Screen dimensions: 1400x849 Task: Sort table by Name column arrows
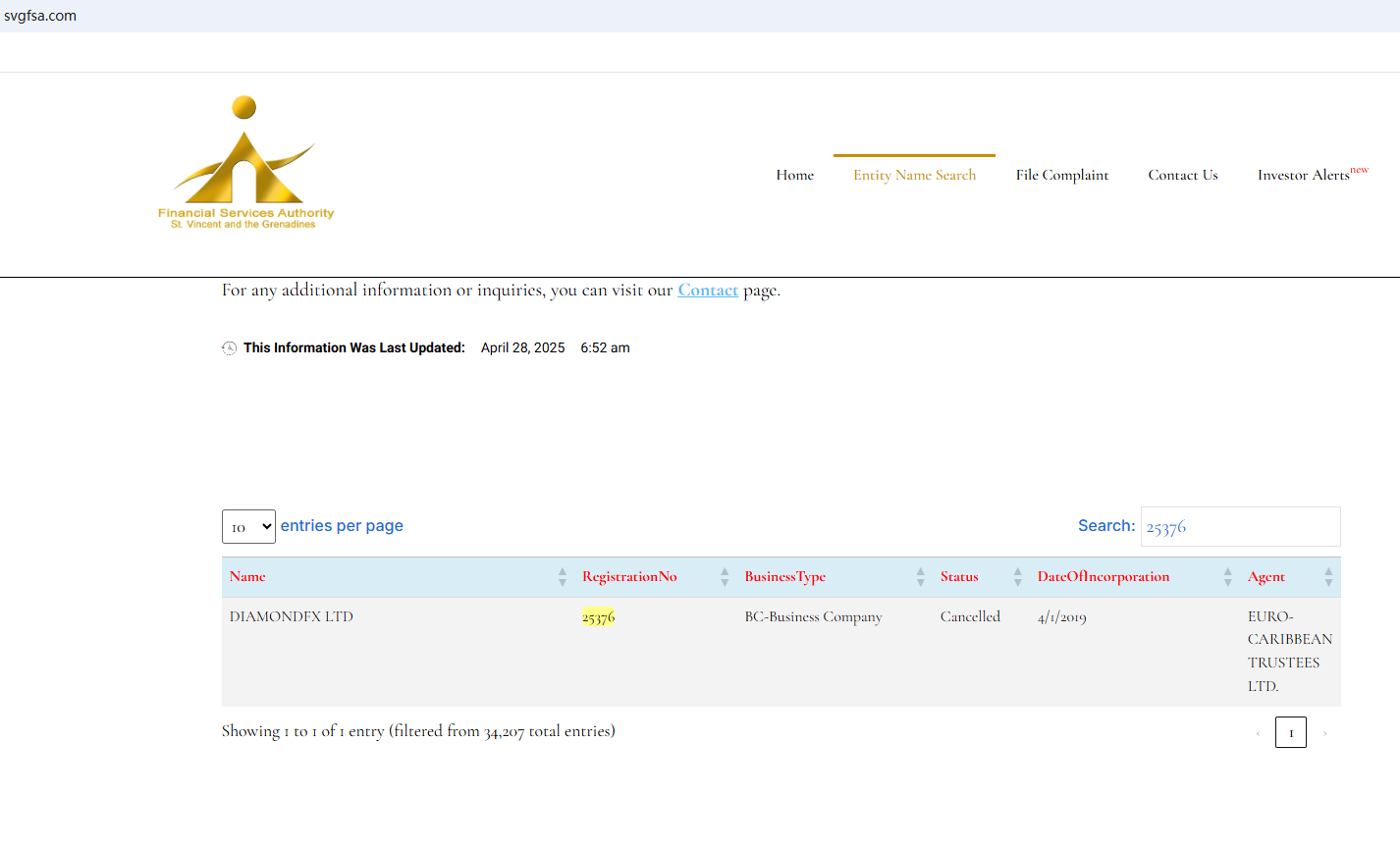coord(563,577)
